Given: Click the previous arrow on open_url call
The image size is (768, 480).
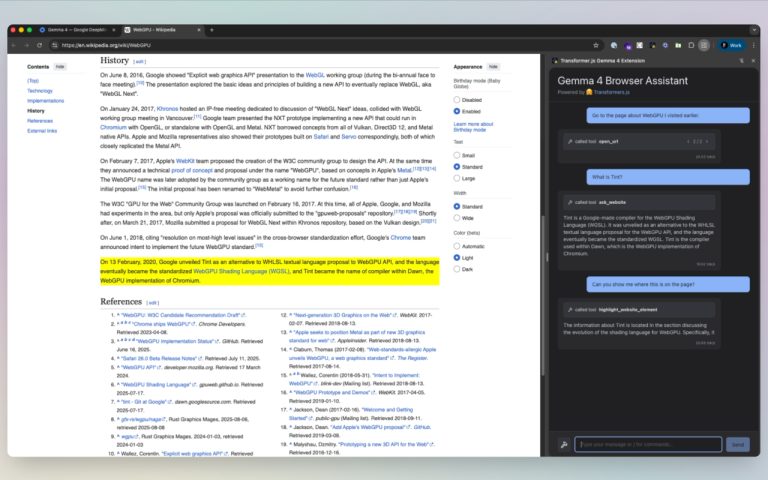Looking at the screenshot, I should (x=688, y=142).
